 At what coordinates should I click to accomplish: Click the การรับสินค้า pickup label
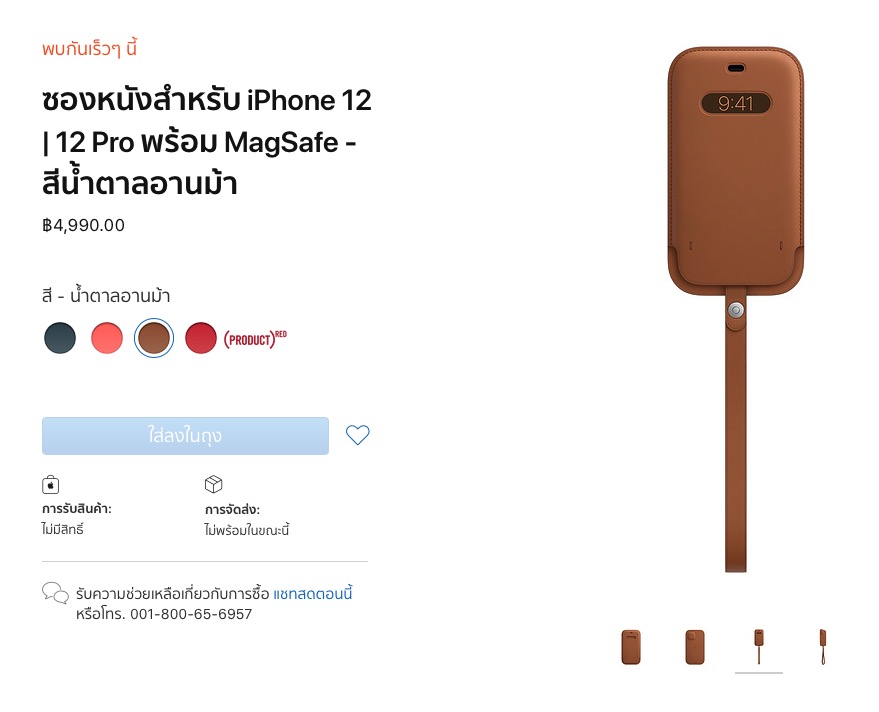pyautogui.click(x=77, y=509)
